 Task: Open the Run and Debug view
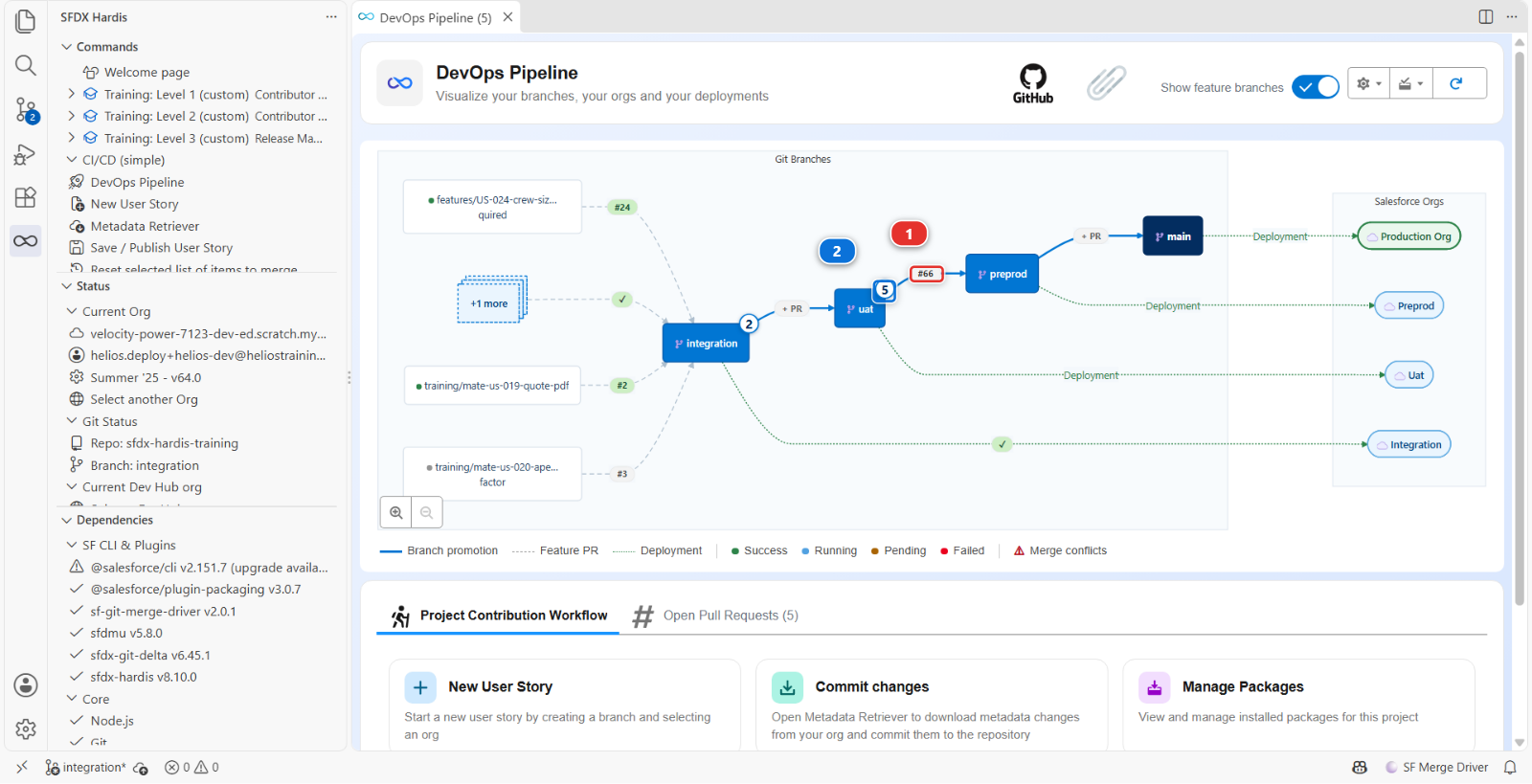tap(26, 154)
